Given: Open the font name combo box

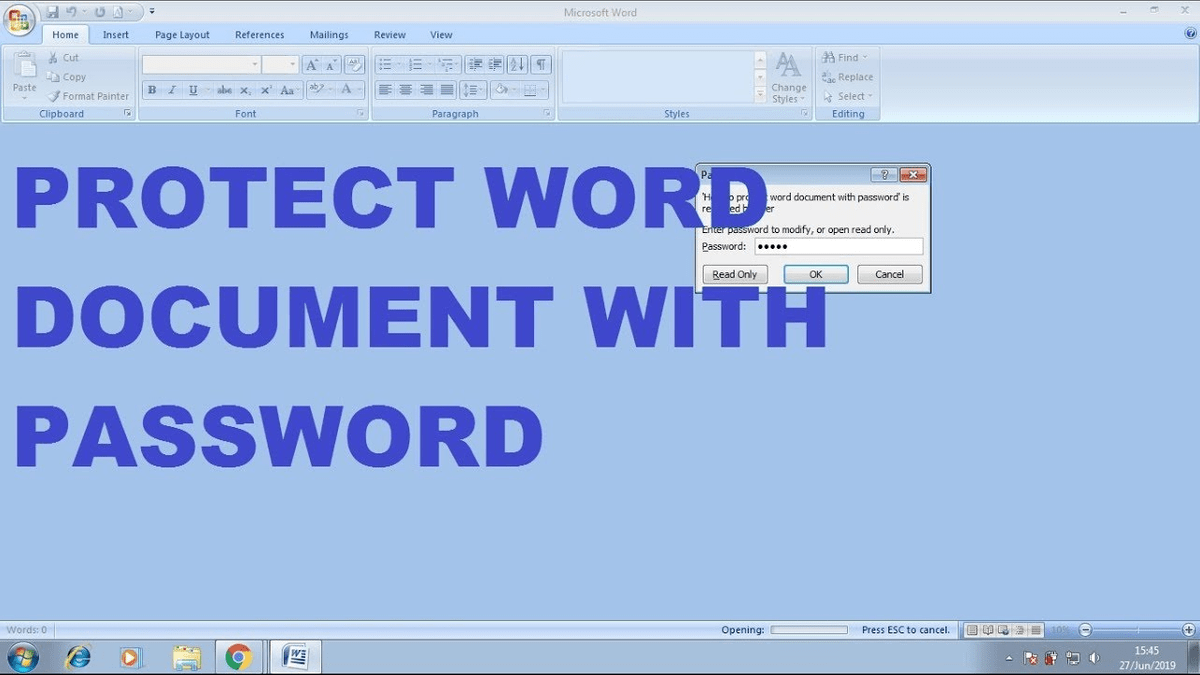Looking at the screenshot, I should [x=201, y=64].
